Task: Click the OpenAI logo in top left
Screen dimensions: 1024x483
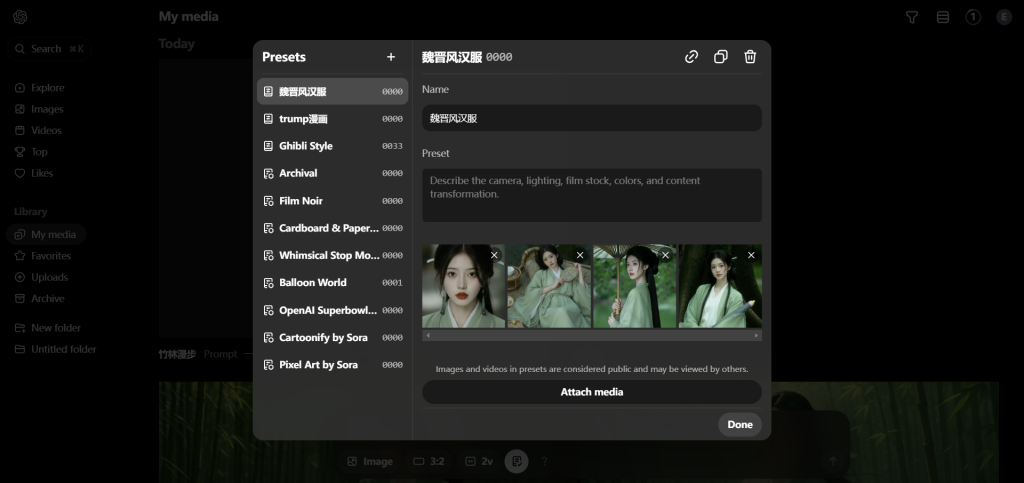Action: coord(20,17)
